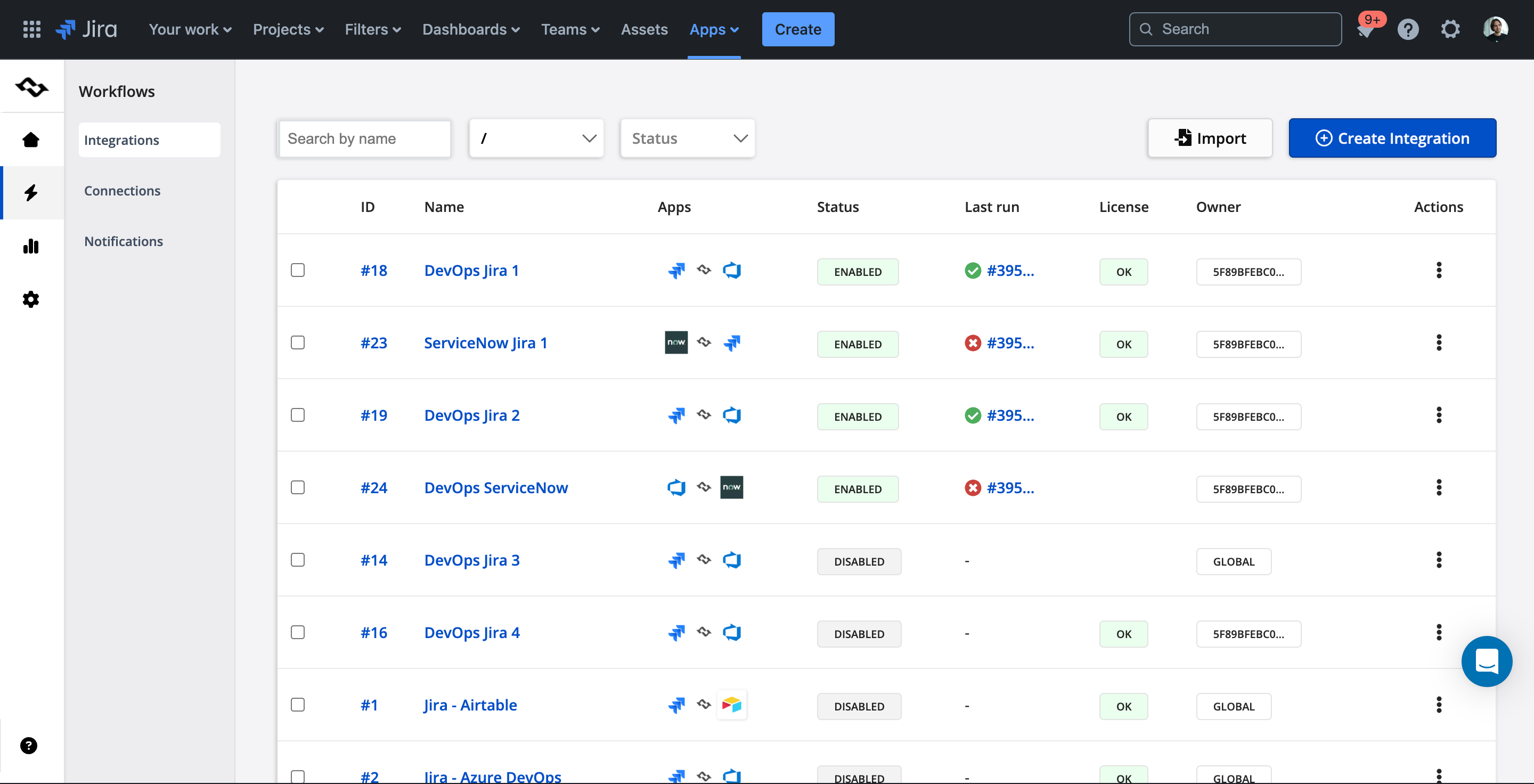
Task: Click the blue Create button
Action: click(x=798, y=29)
